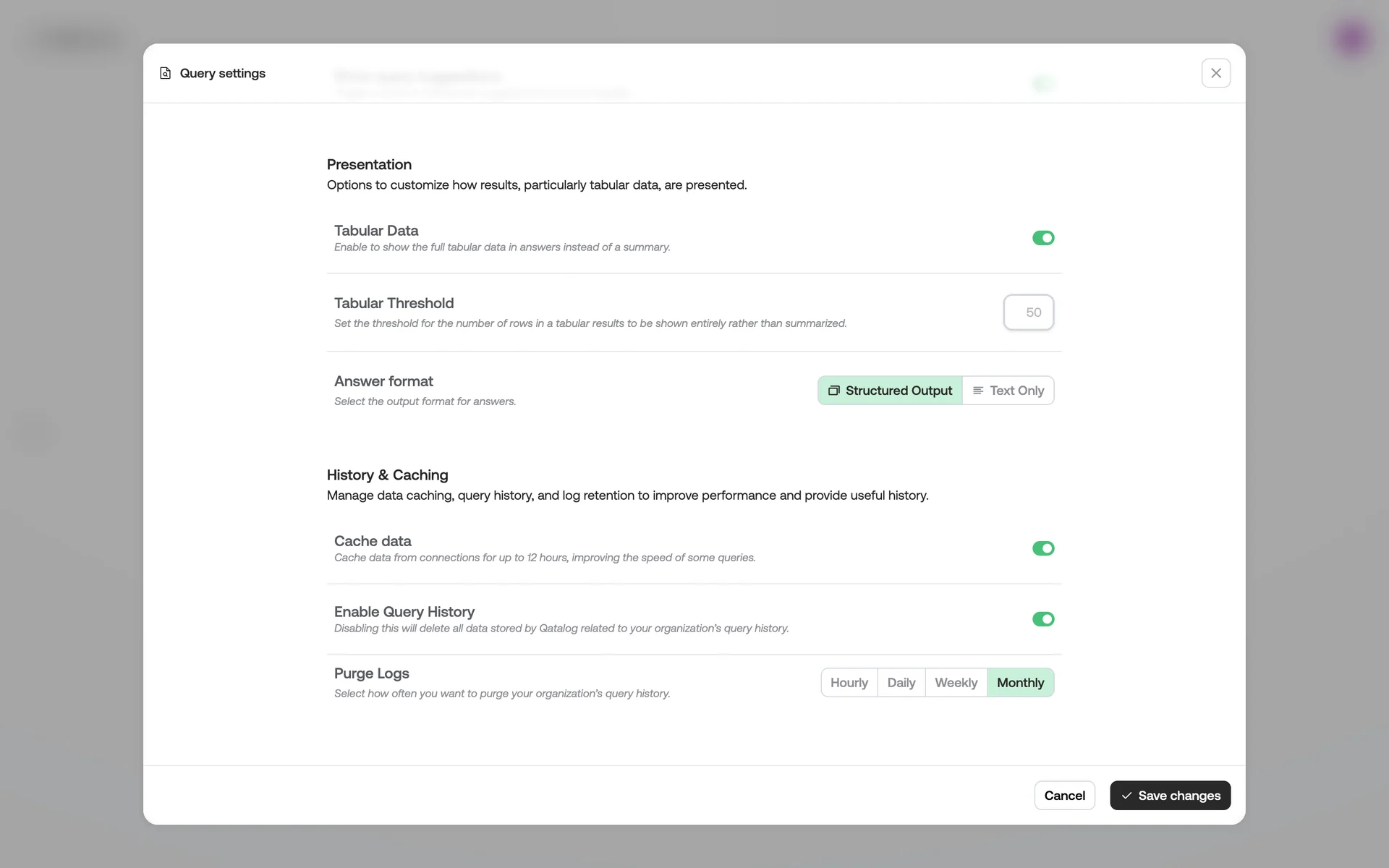Click the Tabular Threshold number field
Image resolution: width=1389 pixels, height=868 pixels.
click(x=1028, y=312)
